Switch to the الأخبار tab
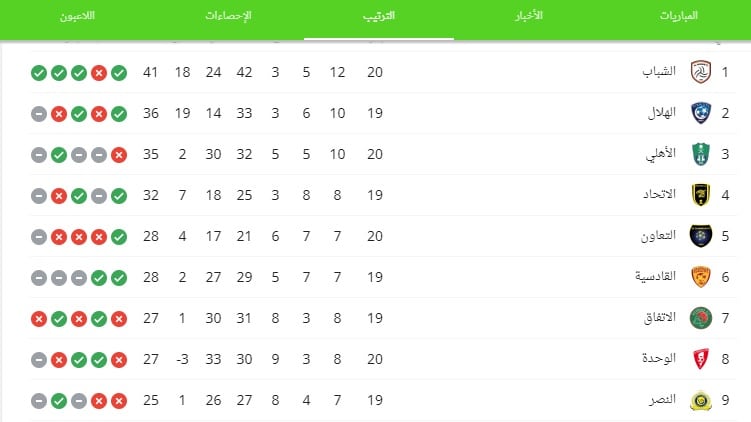The height and width of the screenshot is (422, 751). tap(529, 16)
